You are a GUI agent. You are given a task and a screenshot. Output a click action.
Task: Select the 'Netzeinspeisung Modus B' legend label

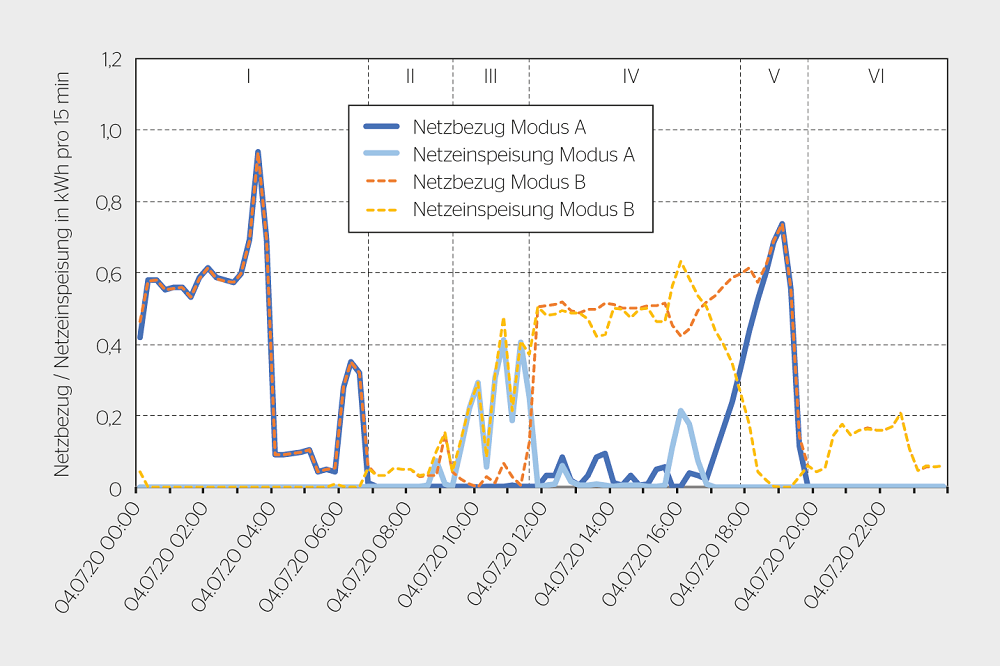click(x=523, y=210)
